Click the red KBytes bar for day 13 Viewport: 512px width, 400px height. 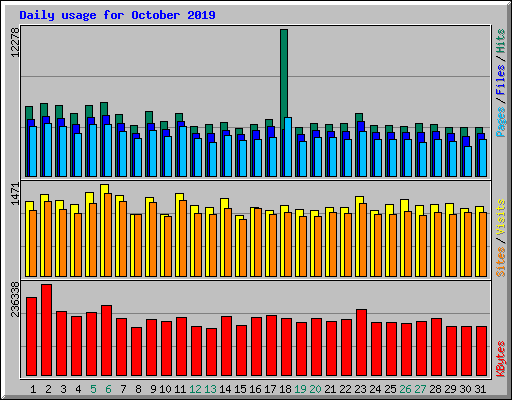point(211,352)
